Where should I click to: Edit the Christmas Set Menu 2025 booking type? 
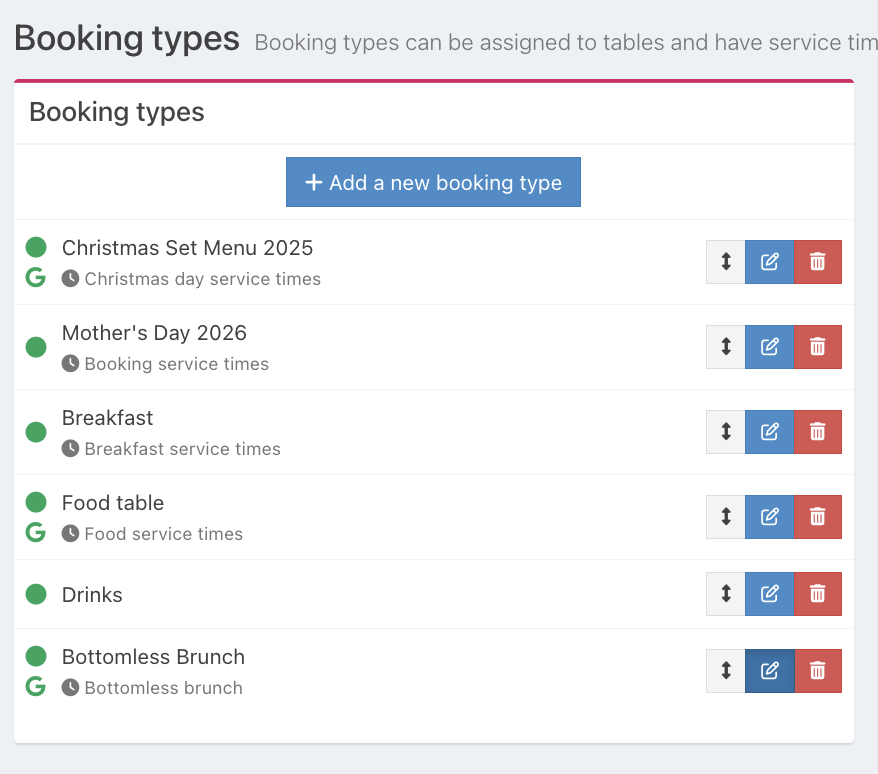coord(769,262)
